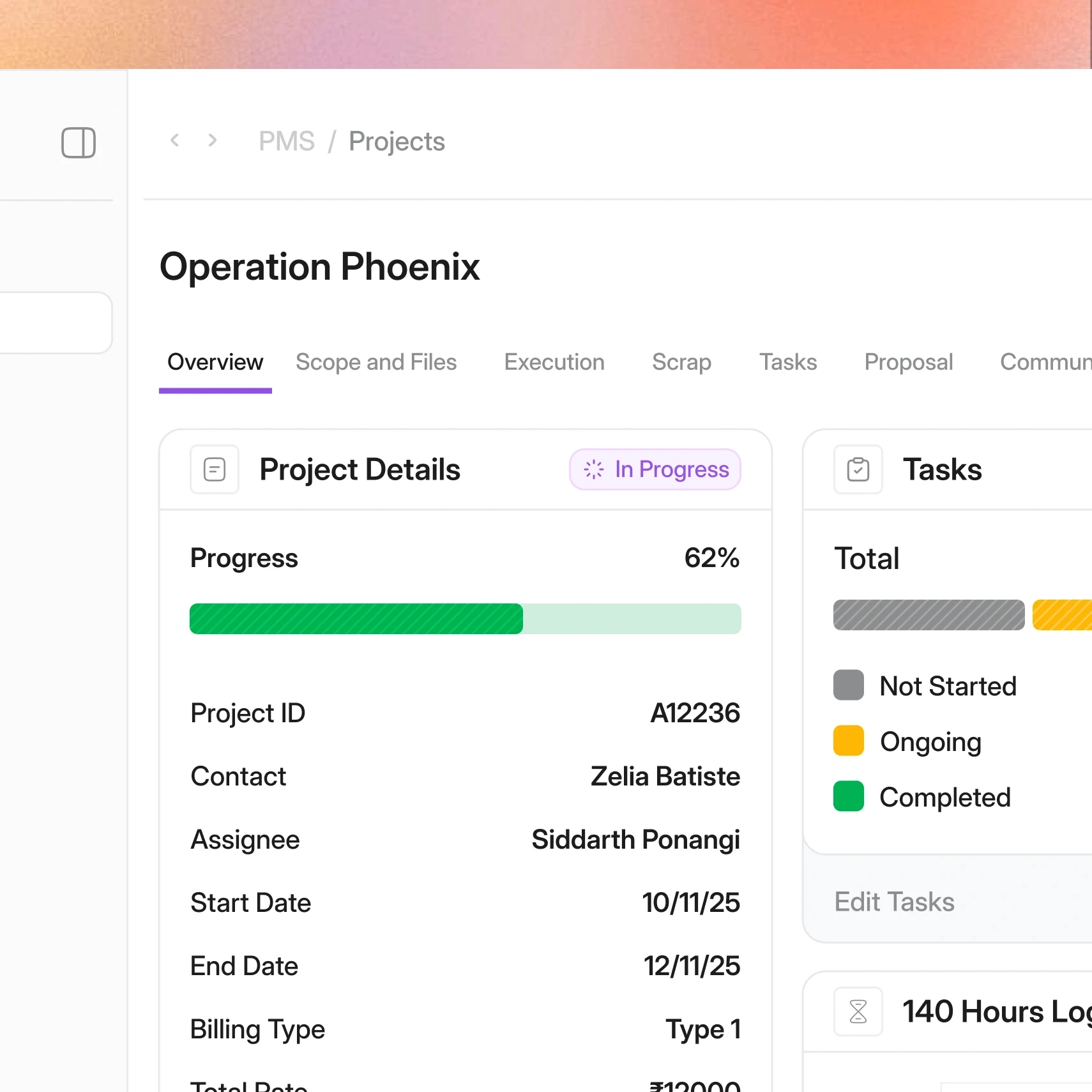Click the green project progress bar
Image resolution: width=1092 pixels, height=1092 pixels.
click(466, 619)
